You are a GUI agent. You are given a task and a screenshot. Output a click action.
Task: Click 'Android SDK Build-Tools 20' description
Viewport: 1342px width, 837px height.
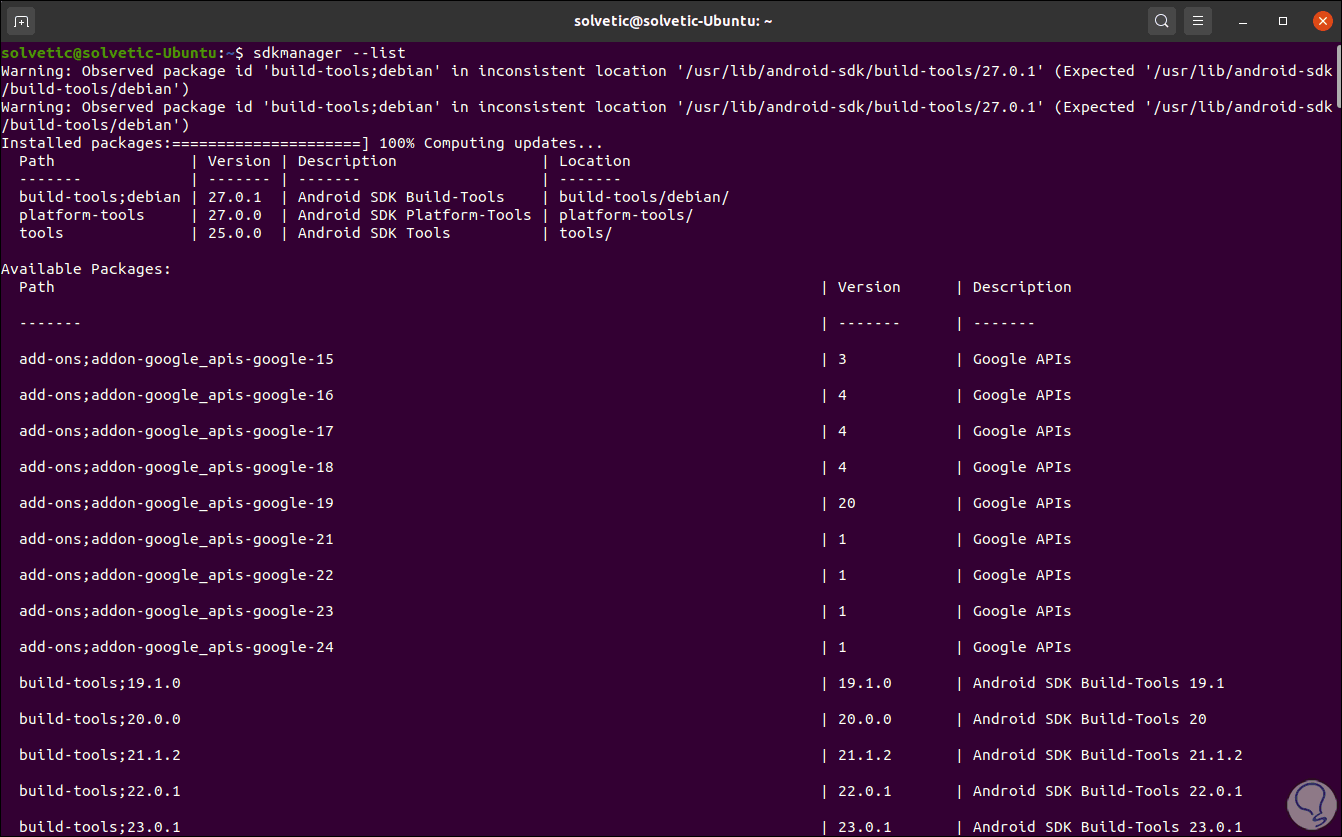tap(1090, 719)
